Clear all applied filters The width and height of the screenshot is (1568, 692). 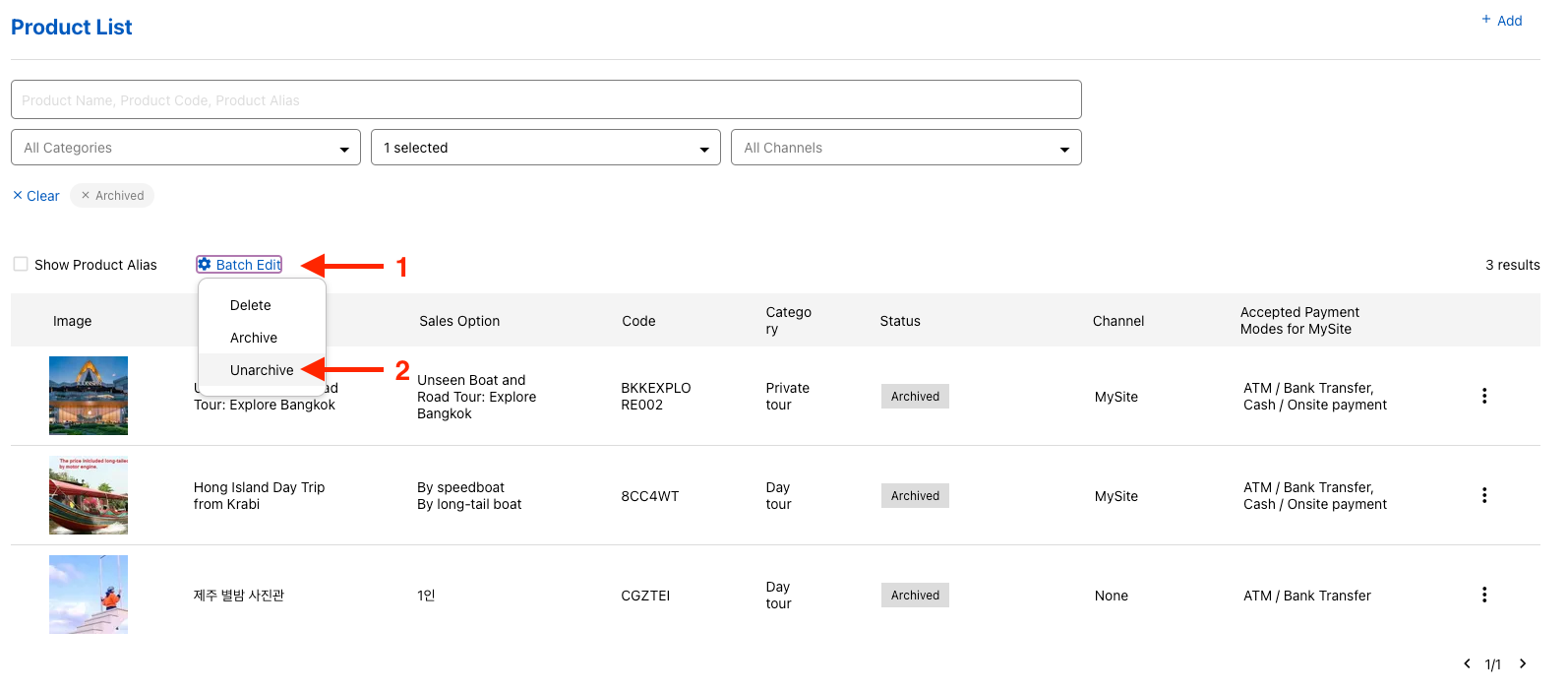pyautogui.click(x=36, y=196)
